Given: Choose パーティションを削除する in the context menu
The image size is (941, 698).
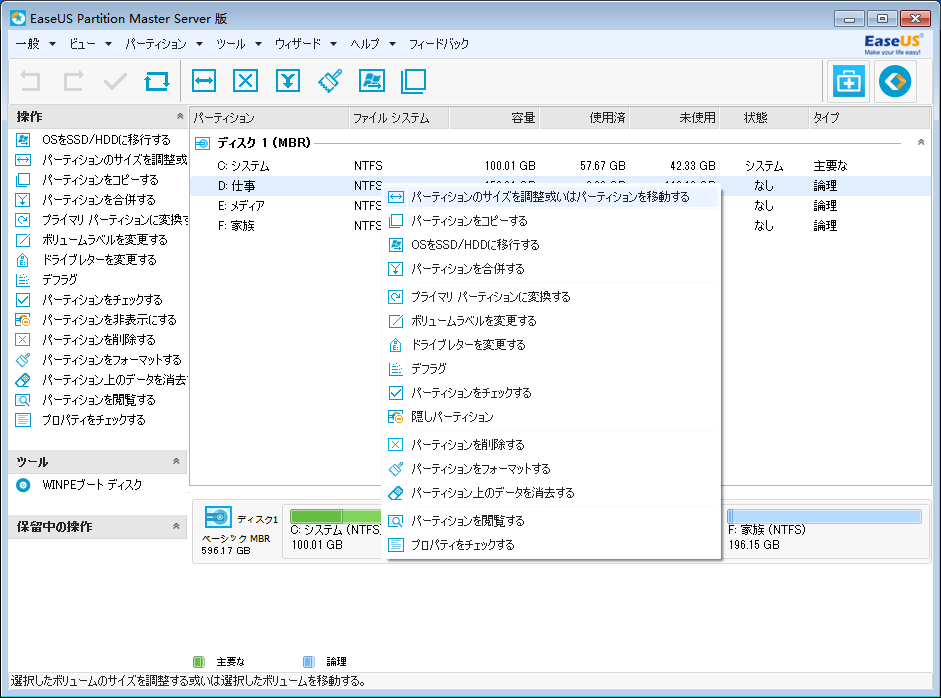Looking at the screenshot, I should click(x=551, y=445).
